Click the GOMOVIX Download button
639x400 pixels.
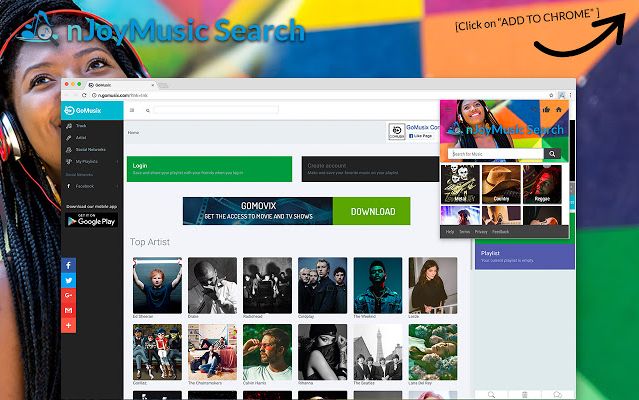(x=371, y=211)
